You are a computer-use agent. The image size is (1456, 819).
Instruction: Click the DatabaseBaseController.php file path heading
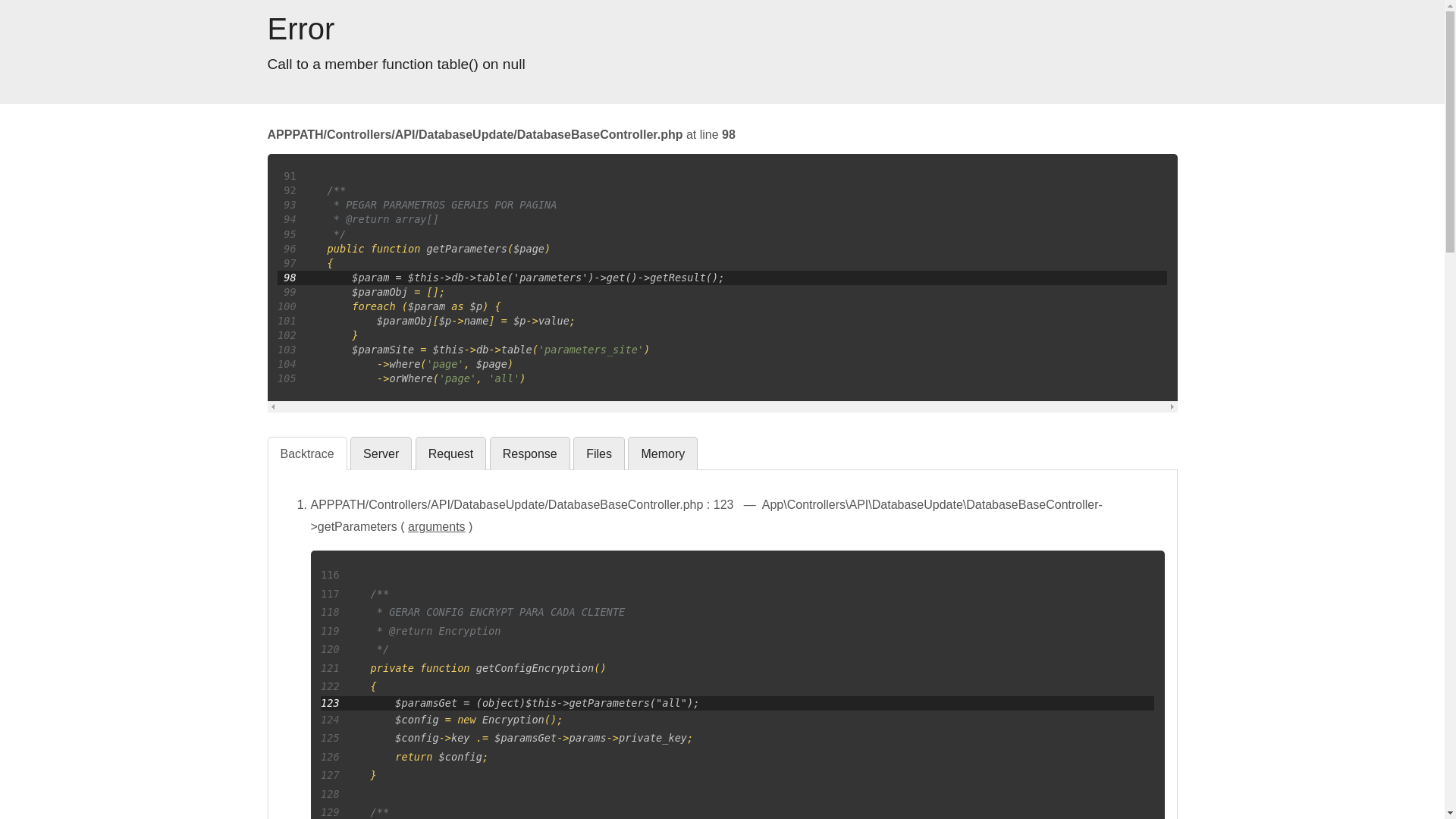(475, 134)
